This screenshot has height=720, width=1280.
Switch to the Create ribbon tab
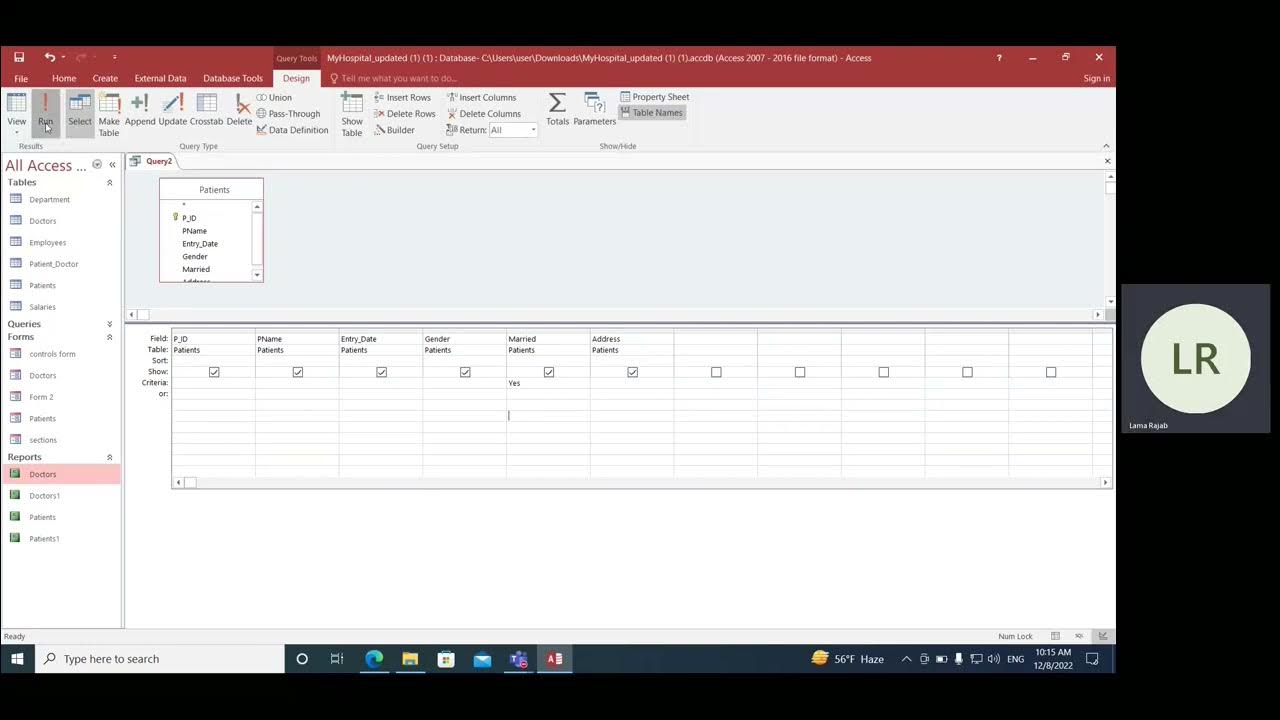[105, 78]
